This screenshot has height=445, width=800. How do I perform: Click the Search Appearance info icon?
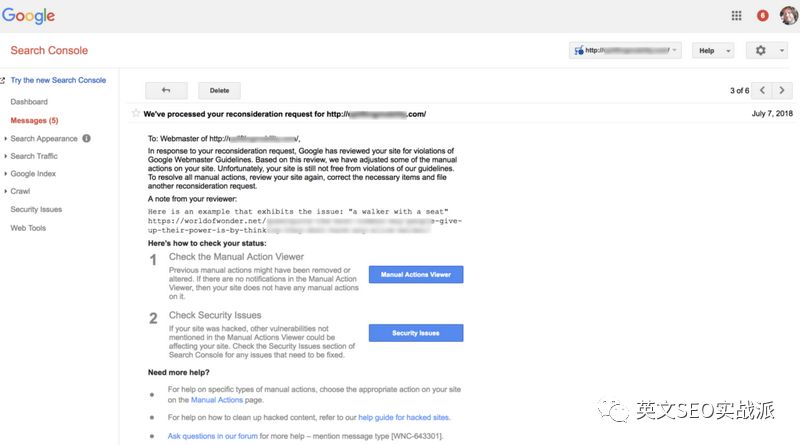(86, 138)
